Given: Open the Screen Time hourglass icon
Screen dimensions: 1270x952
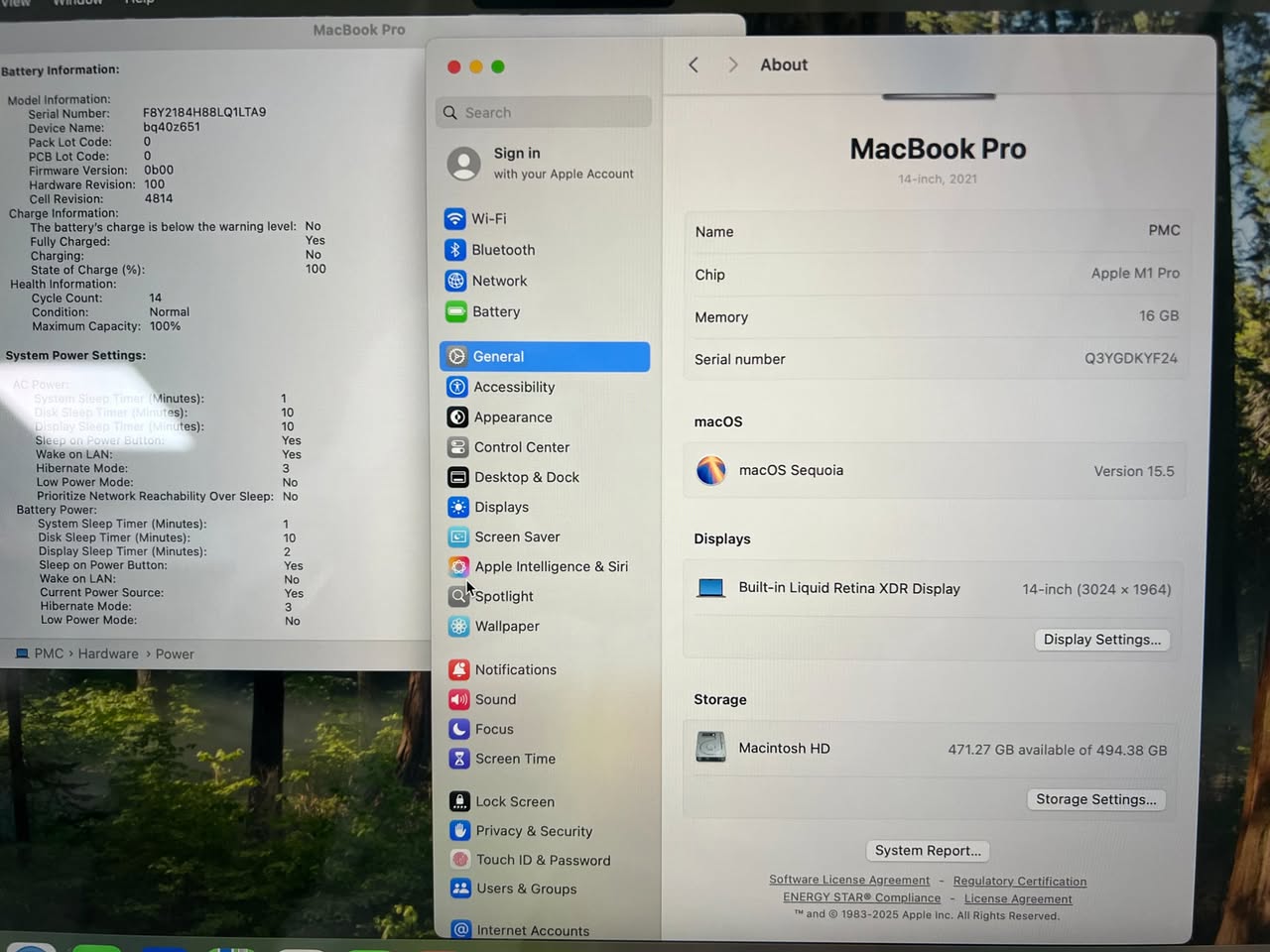Looking at the screenshot, I should pos(458,759).
